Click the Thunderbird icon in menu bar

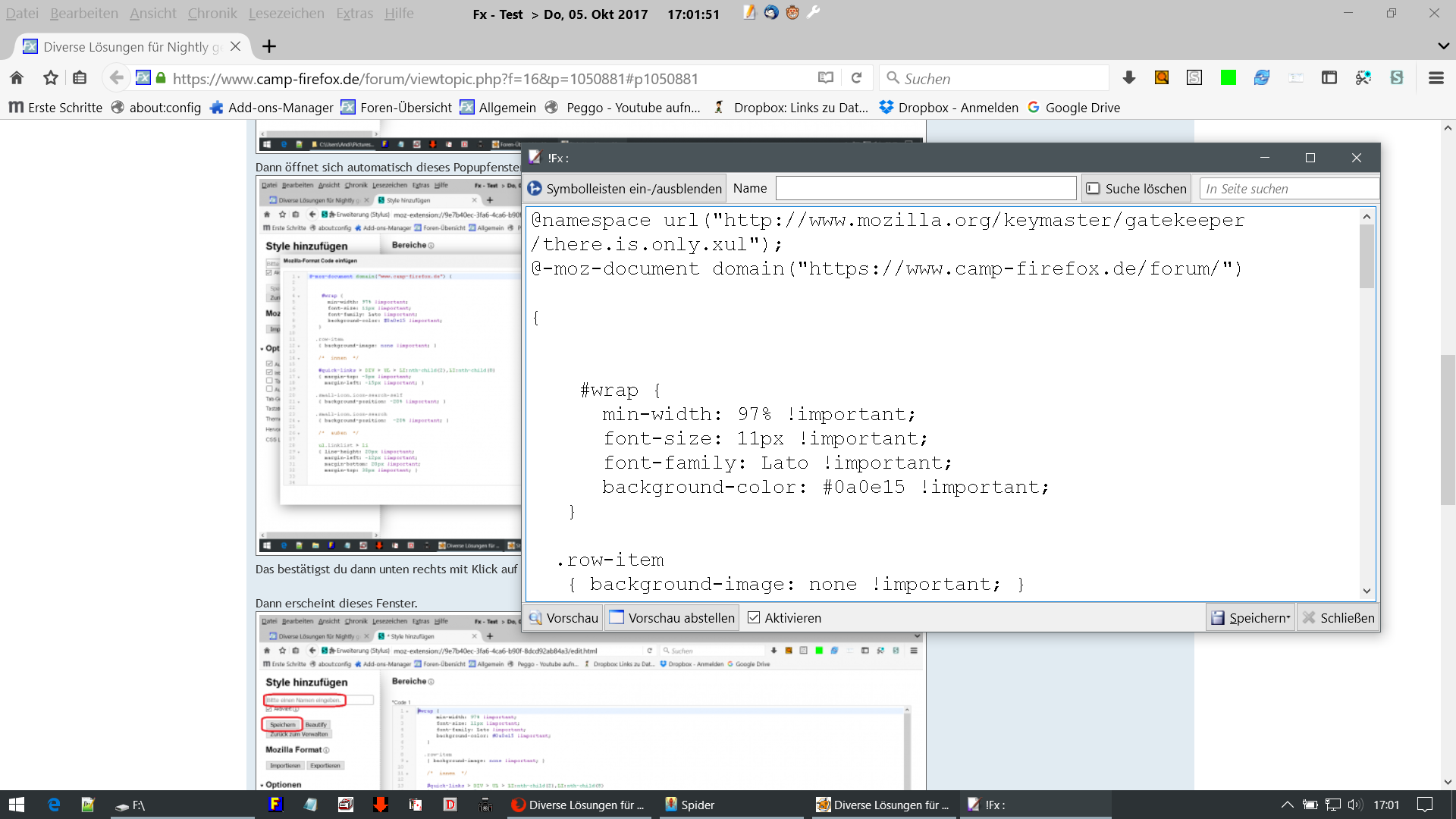pyautogui.click(x=771, y=13)
